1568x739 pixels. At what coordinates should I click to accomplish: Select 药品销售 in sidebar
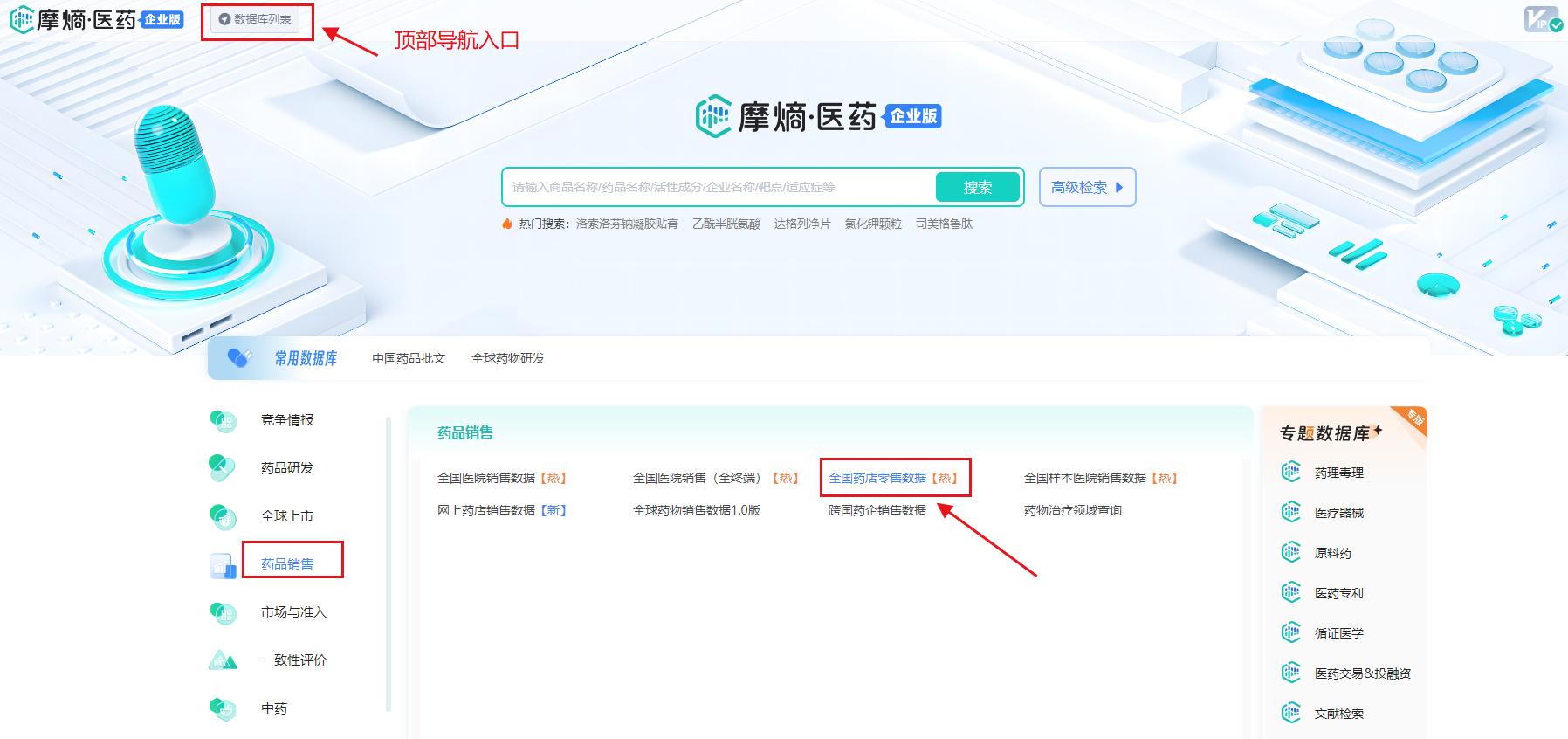pyautogui.click(x=287, y=564)
